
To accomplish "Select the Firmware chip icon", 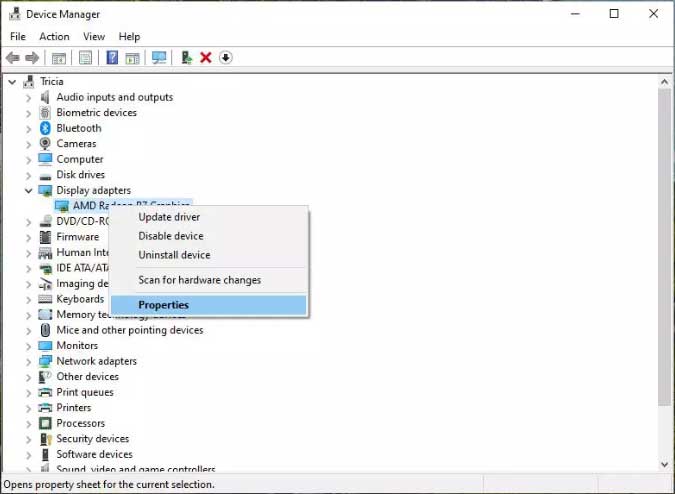I will pyautogui.click(x=45, y=237).
